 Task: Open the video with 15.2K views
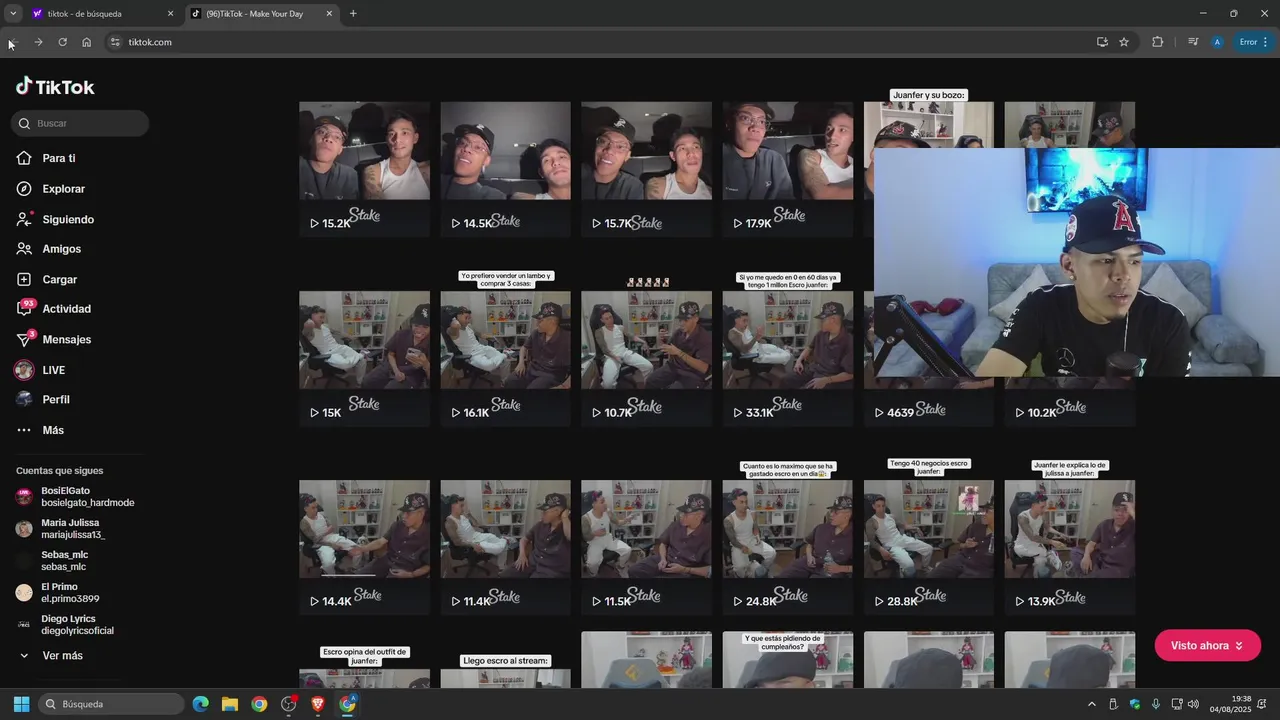click(x=364, y=169)
